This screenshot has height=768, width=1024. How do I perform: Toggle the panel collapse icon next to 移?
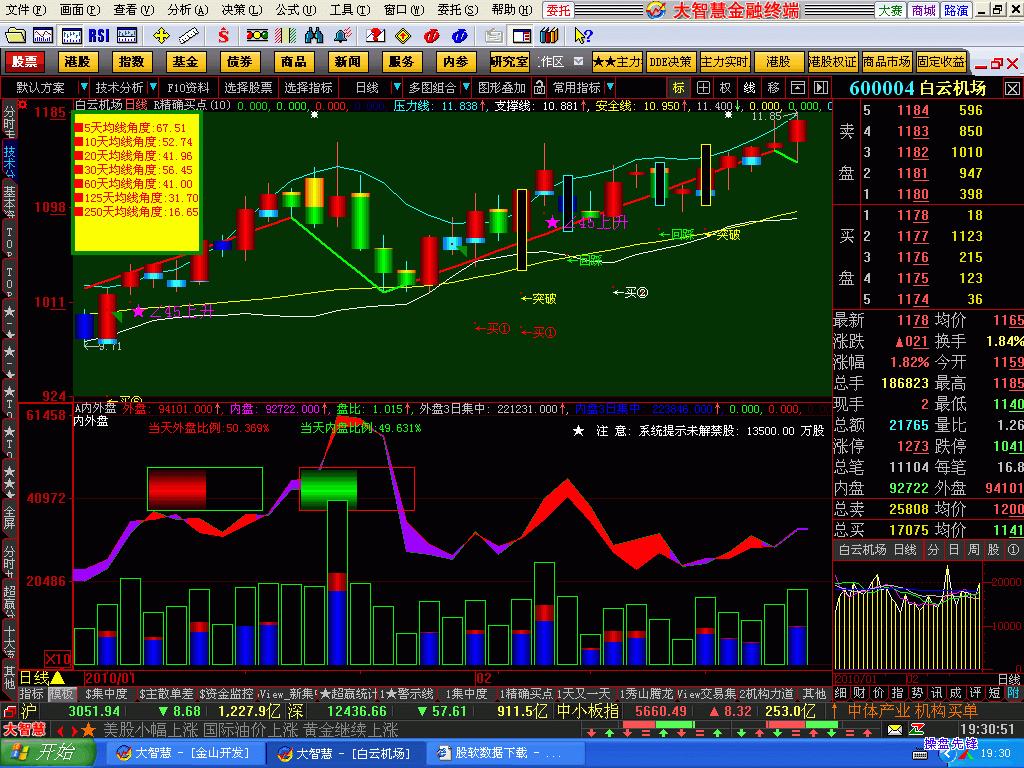(797, 88)
